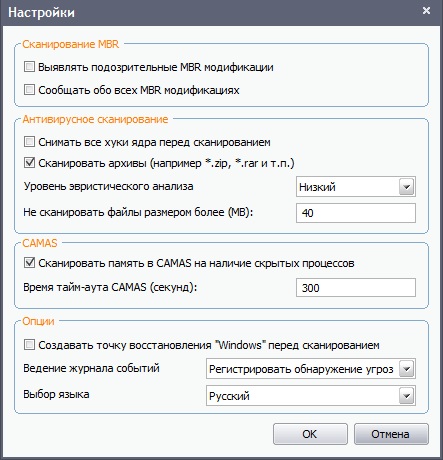Open heuristic level dropdown showing 'Низкий'
The image size is (443, 460).
pos(356,187)
